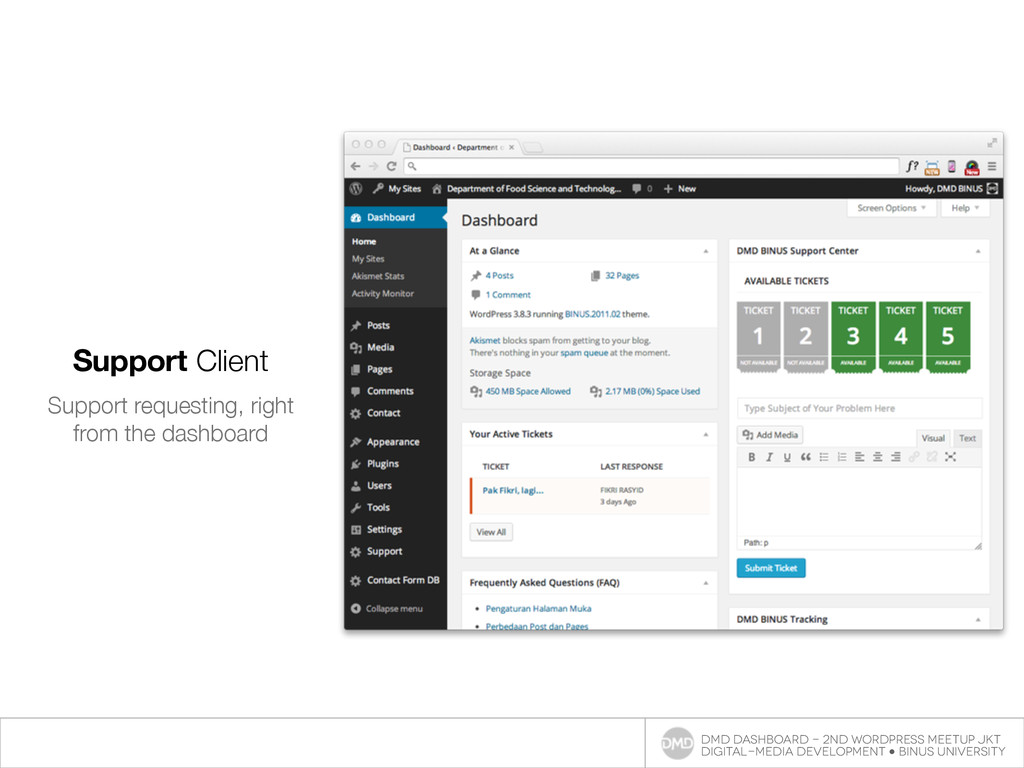This screenshot has width=1024, height=768.
Task: Switch editor to Visual tab
Action: coord(933,438)
